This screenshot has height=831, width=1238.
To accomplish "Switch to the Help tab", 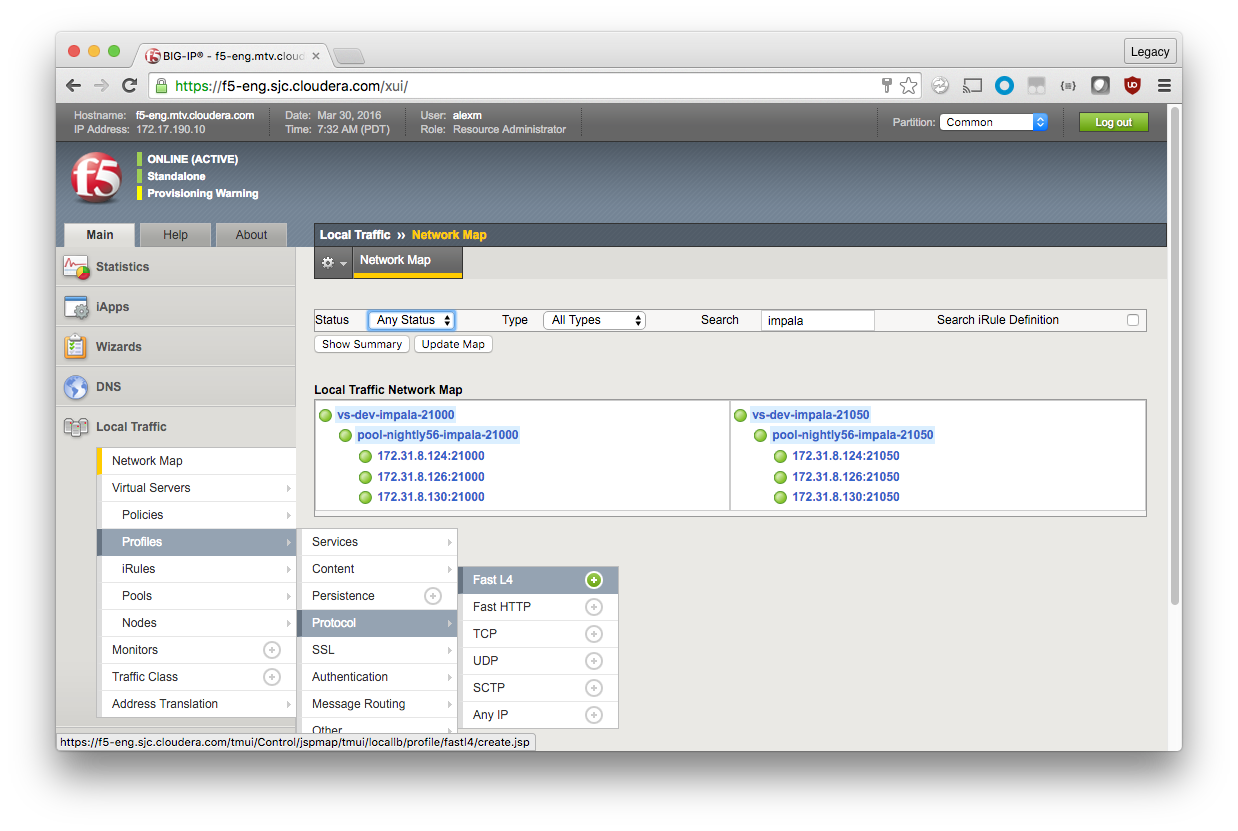I will [175, 235].
